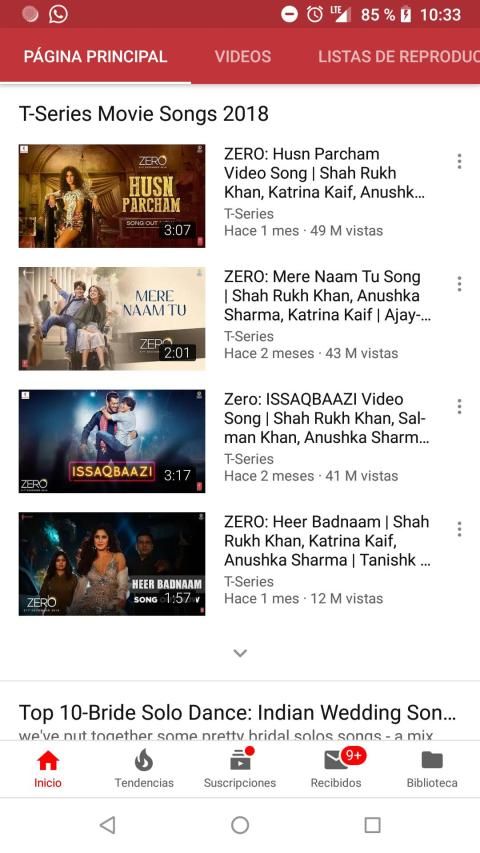480x853 pixels.
Task: Play the ISSAQBAAZI video thumbnail
Action: click(x=112, y=441)
